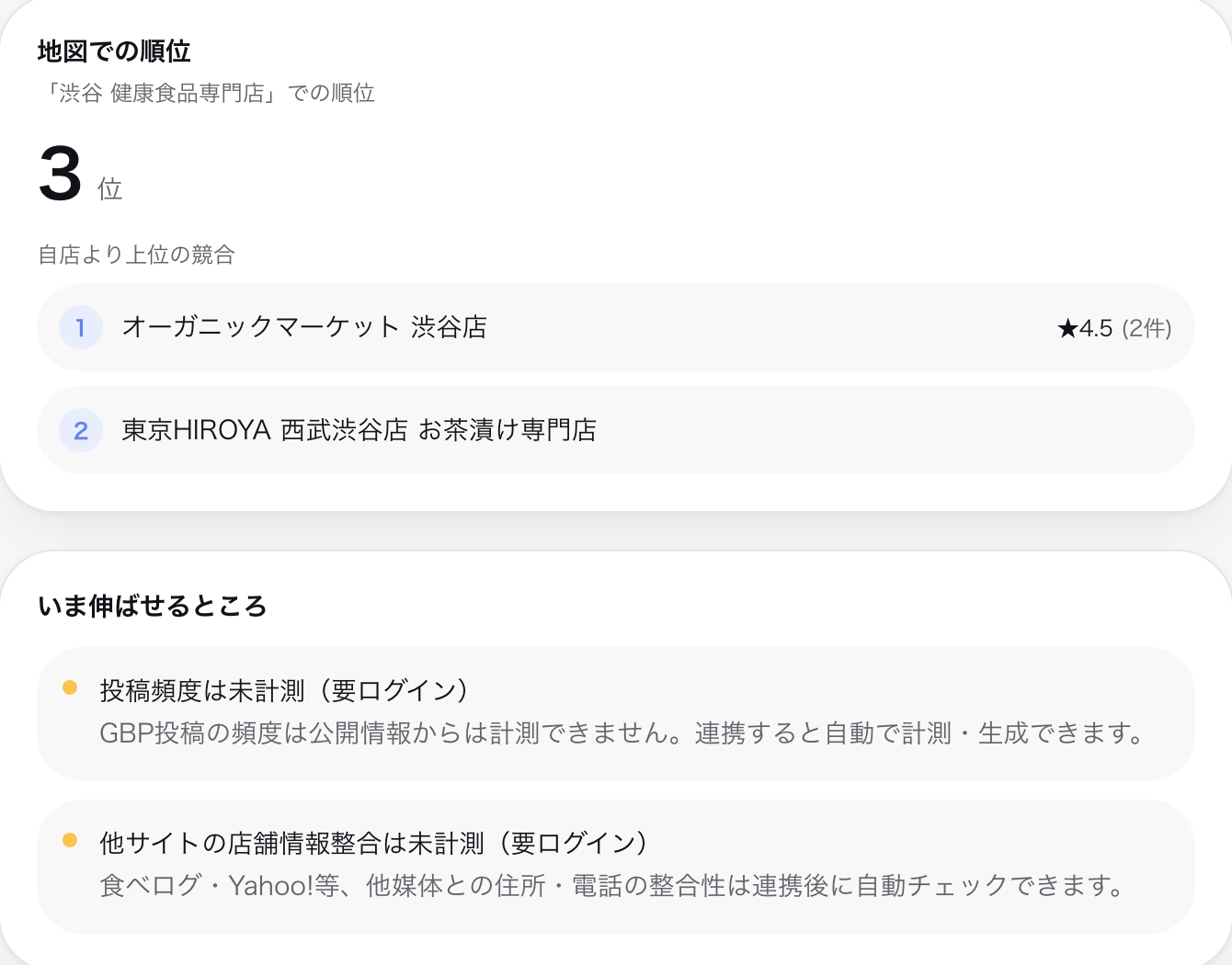Select the 他サイトの店舗情報整合は未計測 card
This screenshot has width=1232, height=965.
click(x=616, y=867)
